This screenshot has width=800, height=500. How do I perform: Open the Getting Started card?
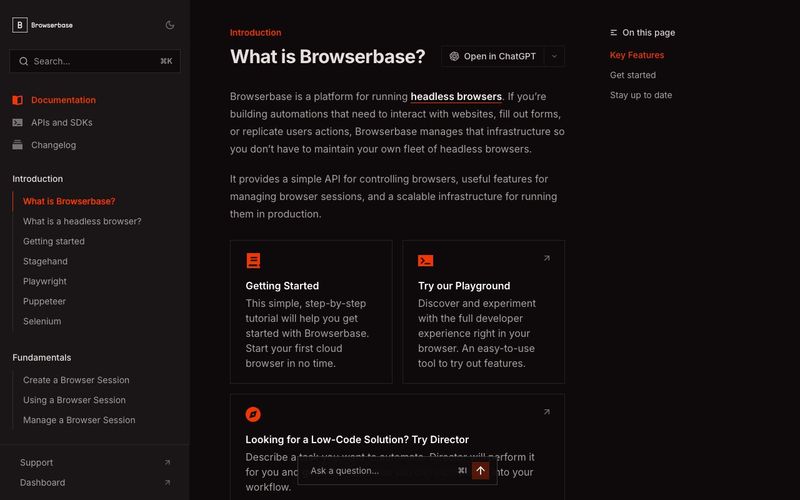[x=311, y=312]
